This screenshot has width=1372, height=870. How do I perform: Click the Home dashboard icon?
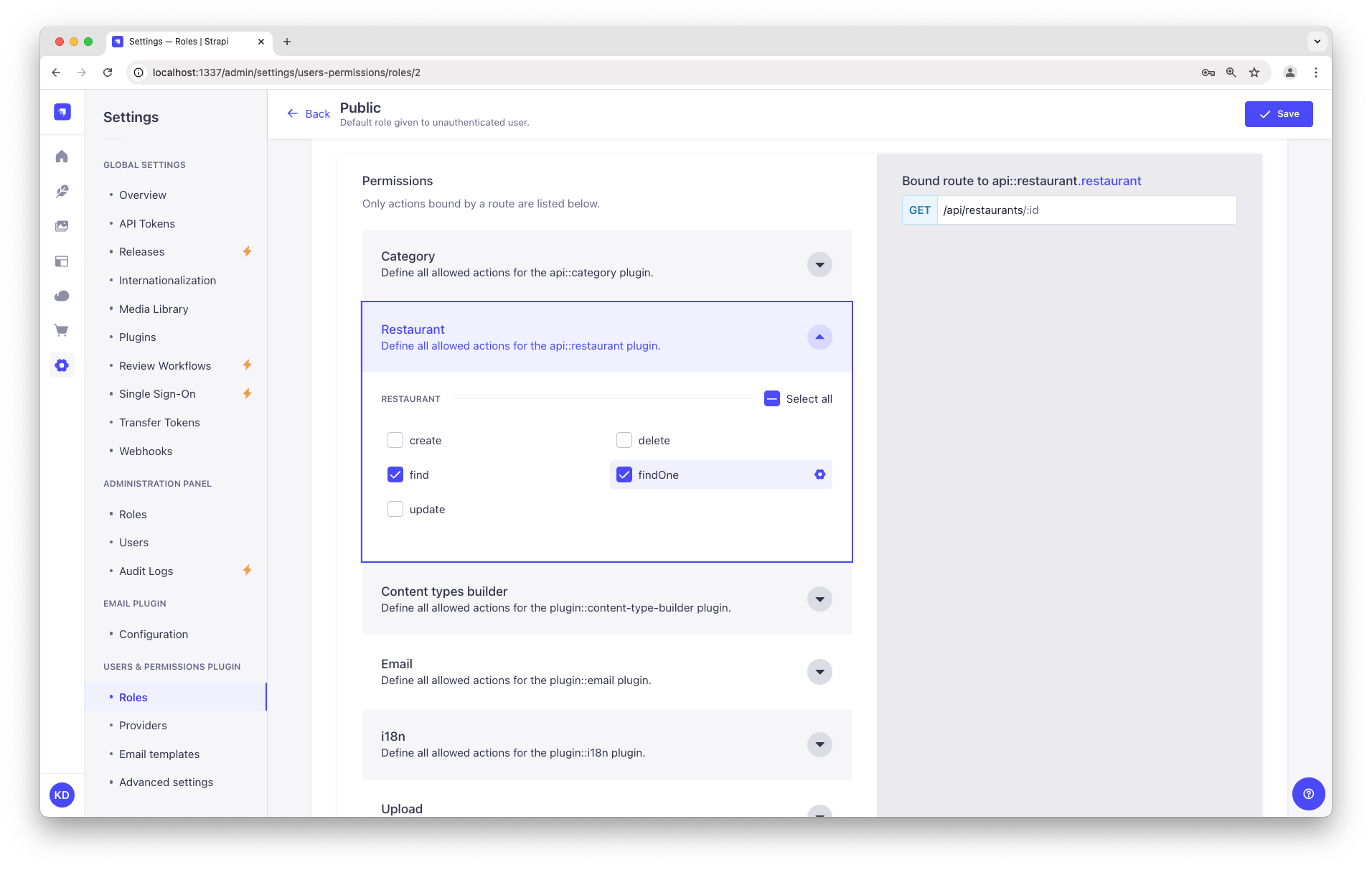coord(62,156)
